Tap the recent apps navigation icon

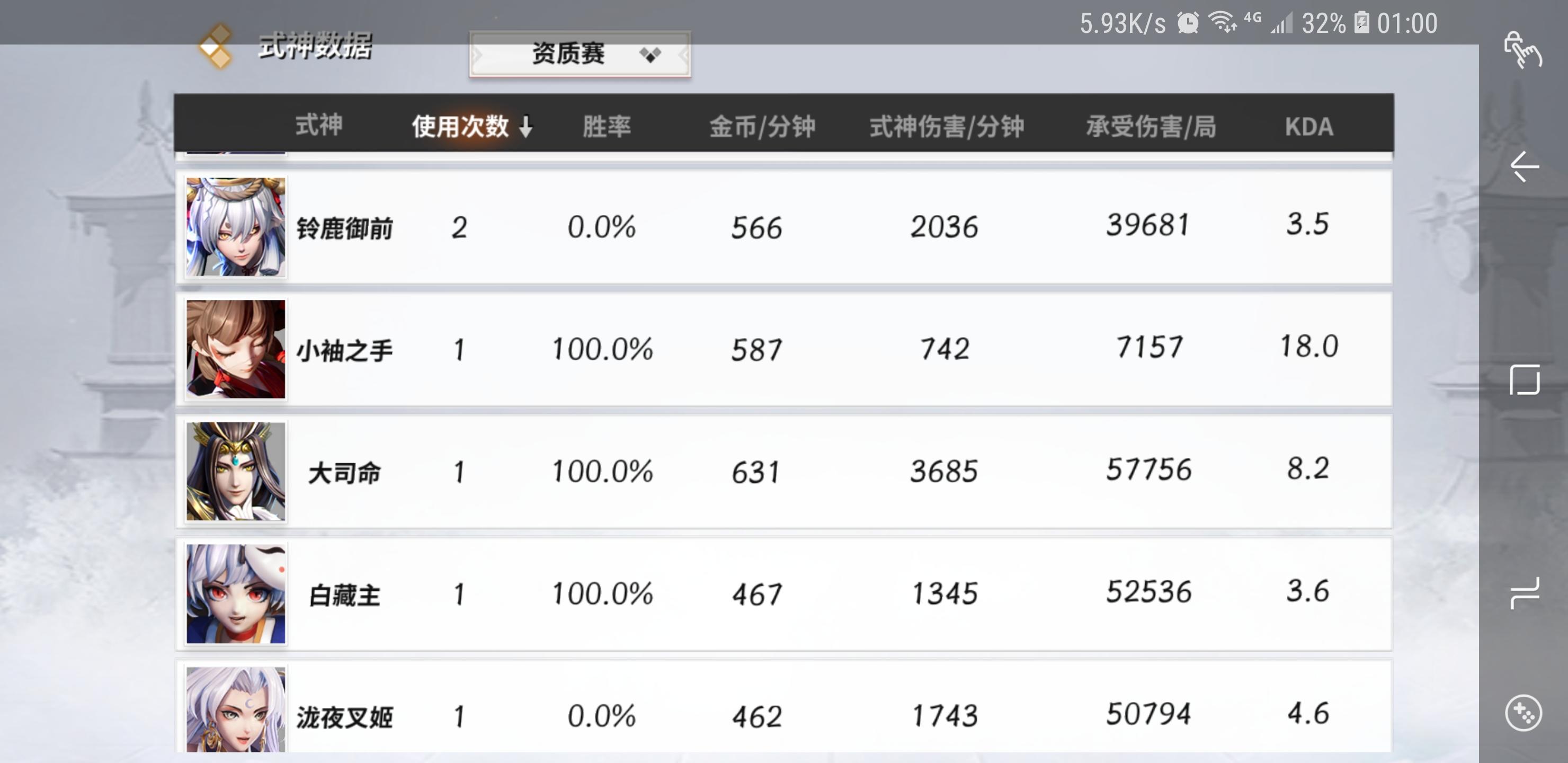click(1525, 593)
